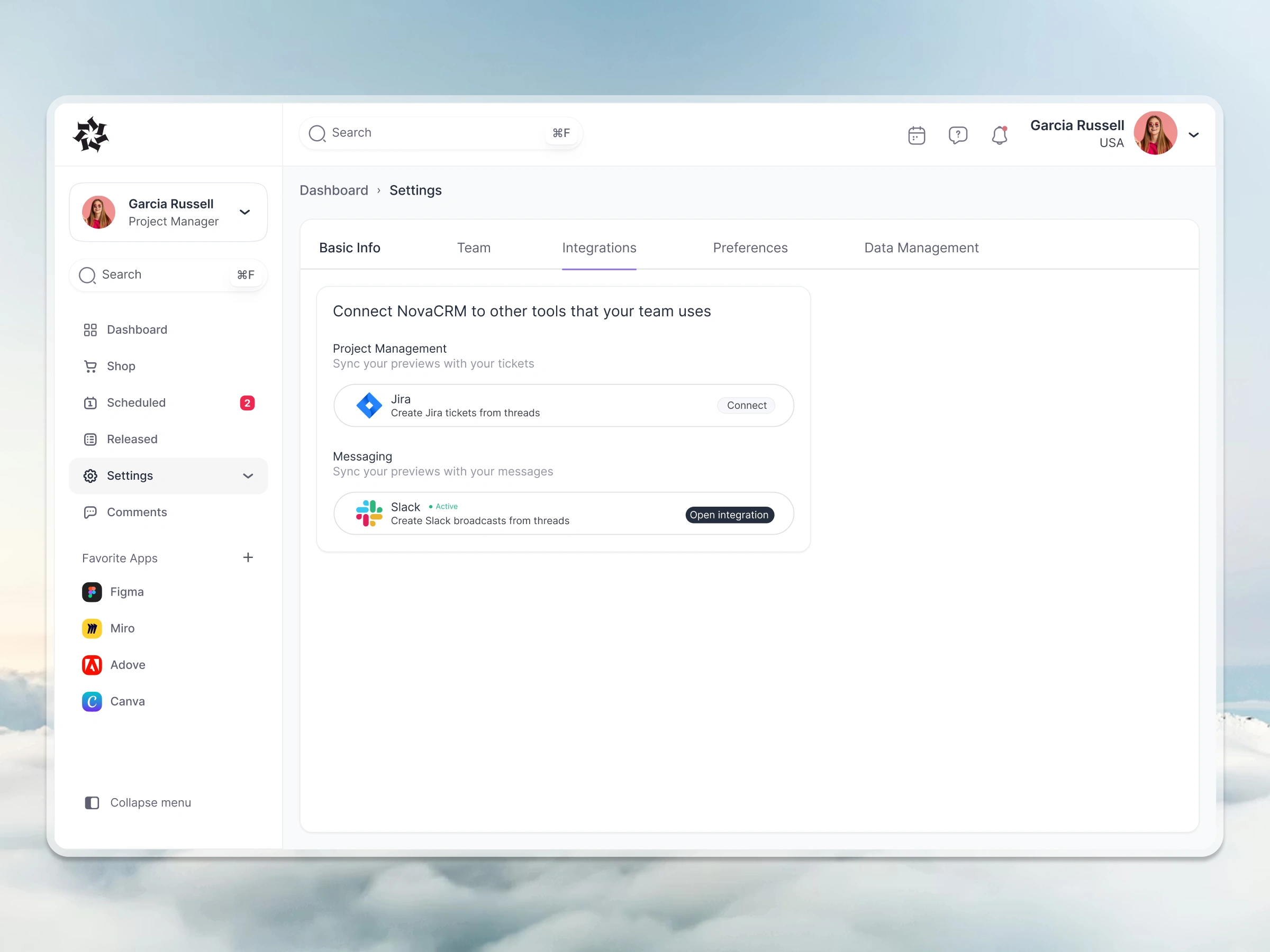This screenshot has height=952, width=1270.
Task: Click the Scheduled badge showing 2
Action: tap(248, 403)
